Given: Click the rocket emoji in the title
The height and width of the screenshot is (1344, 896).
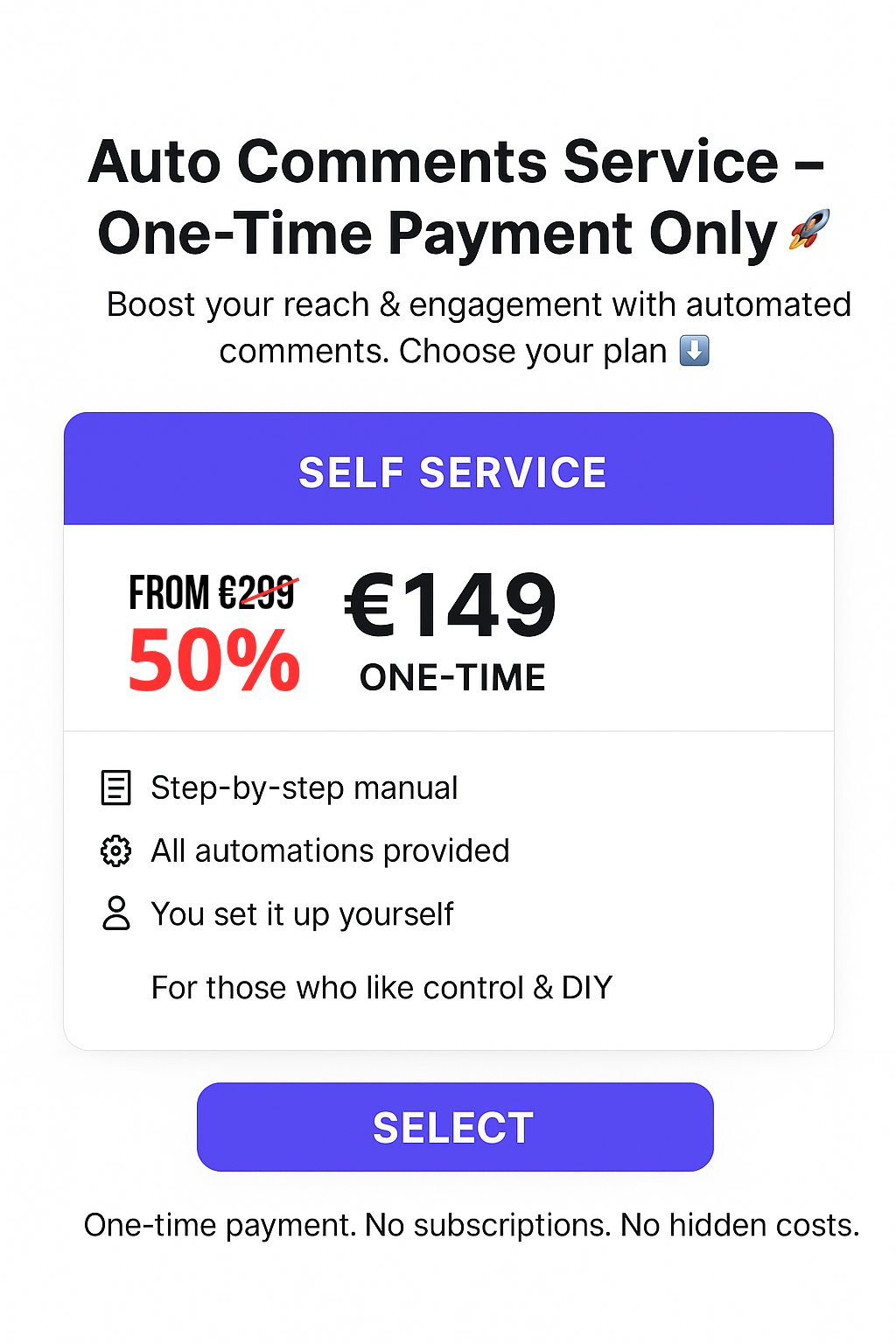Looking at the screenshot, I should (809, 229).
